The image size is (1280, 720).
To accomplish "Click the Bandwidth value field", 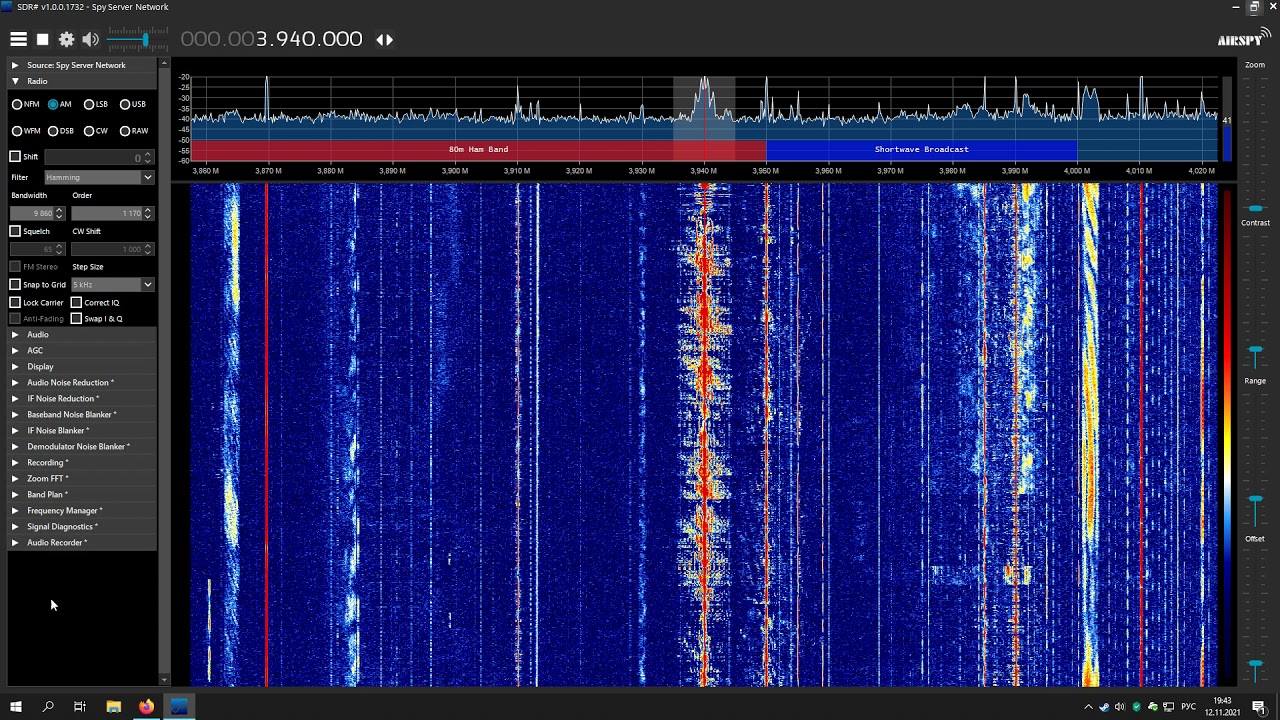I will tap(37, 213).
